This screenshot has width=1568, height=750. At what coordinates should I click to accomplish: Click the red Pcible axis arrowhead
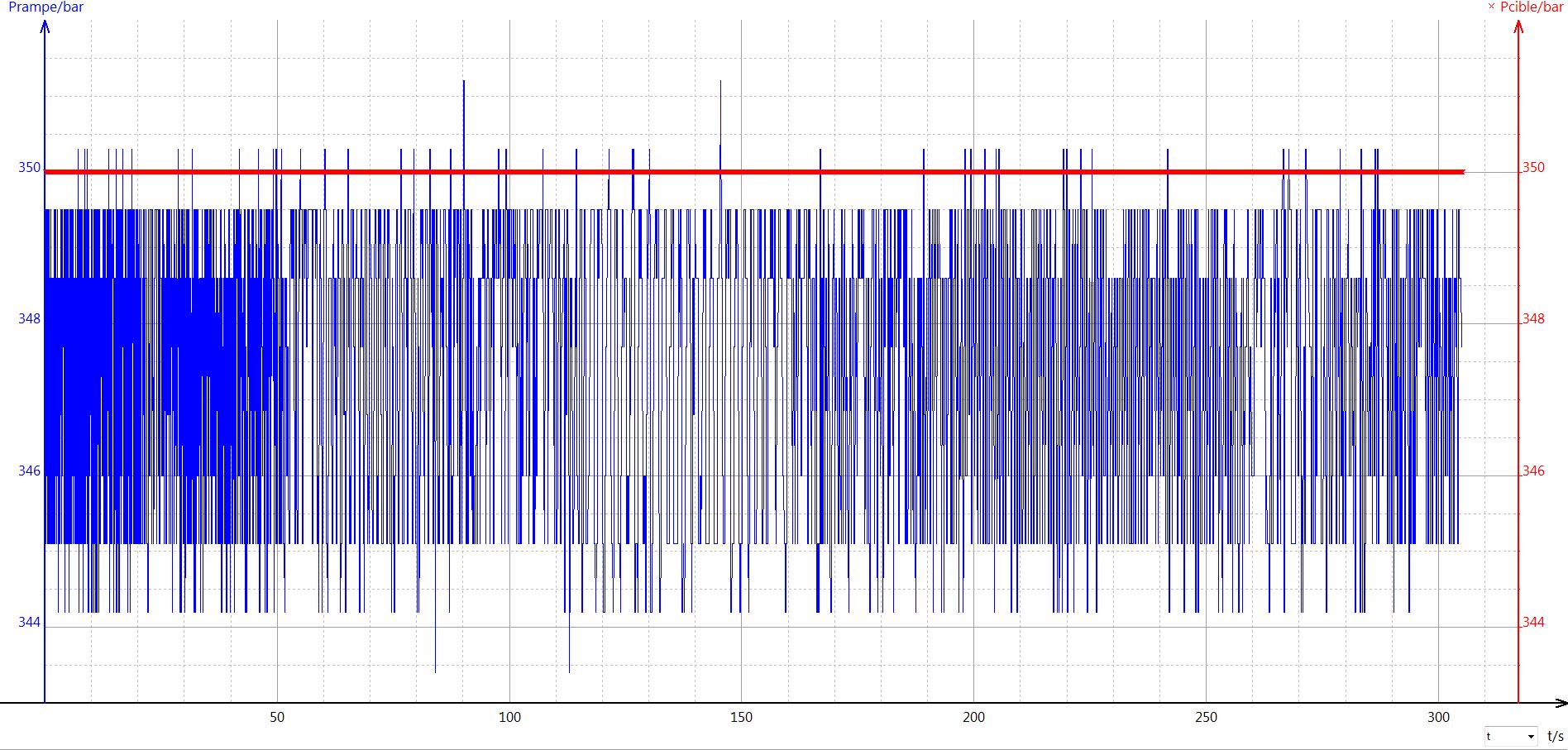[1518, 26]
